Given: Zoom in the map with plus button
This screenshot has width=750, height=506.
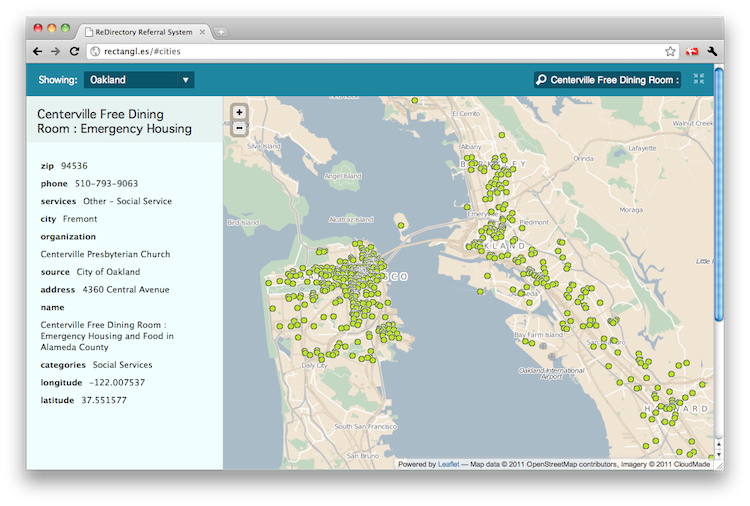Looking at the screenshot, I should click(239, 112).
